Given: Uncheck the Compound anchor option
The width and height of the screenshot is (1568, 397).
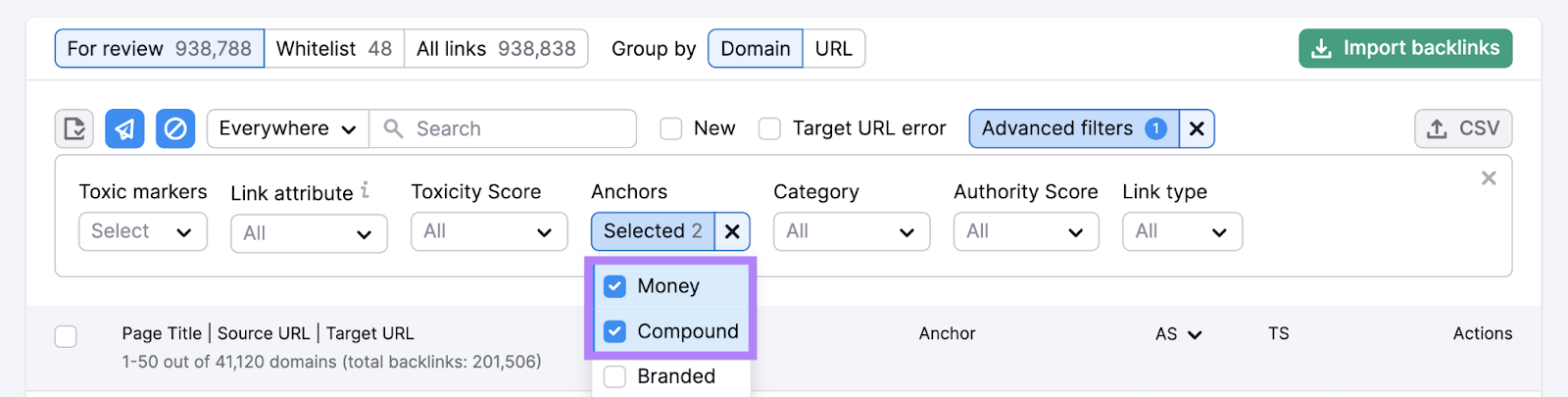Looking at the screenshot, I should 614,331.
